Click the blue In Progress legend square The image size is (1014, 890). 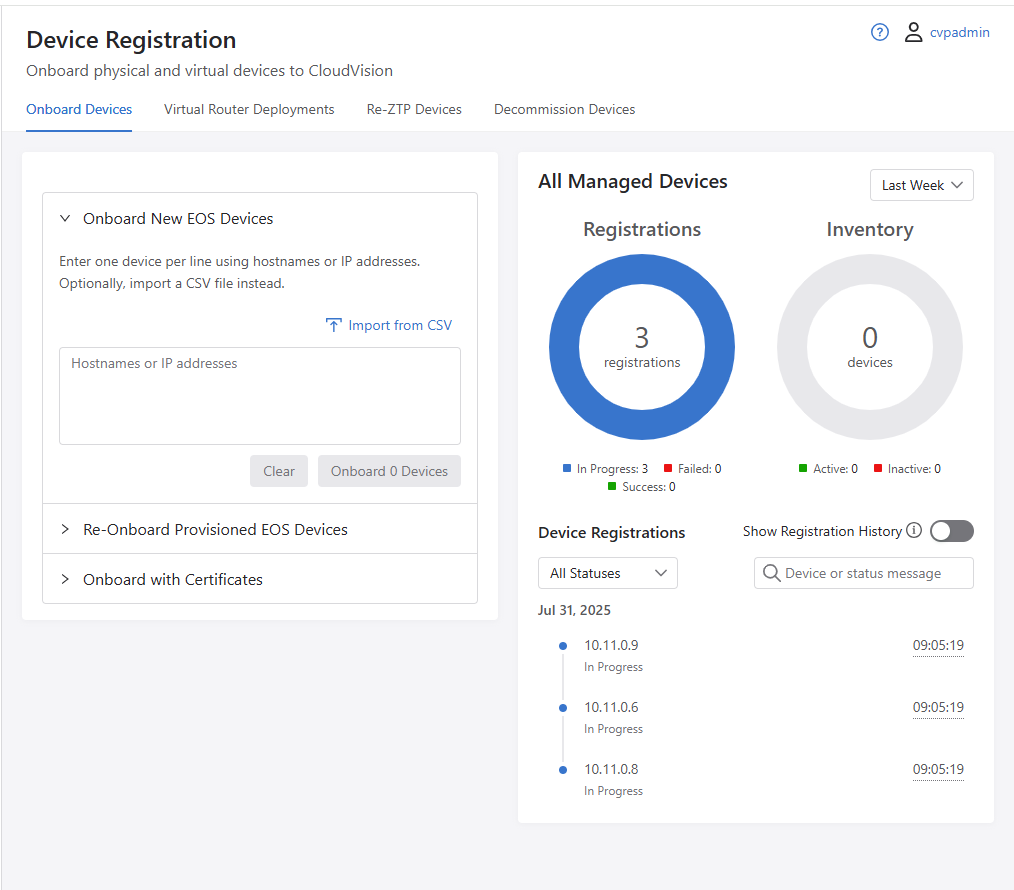pyautogui.click(x=567, y=468)
